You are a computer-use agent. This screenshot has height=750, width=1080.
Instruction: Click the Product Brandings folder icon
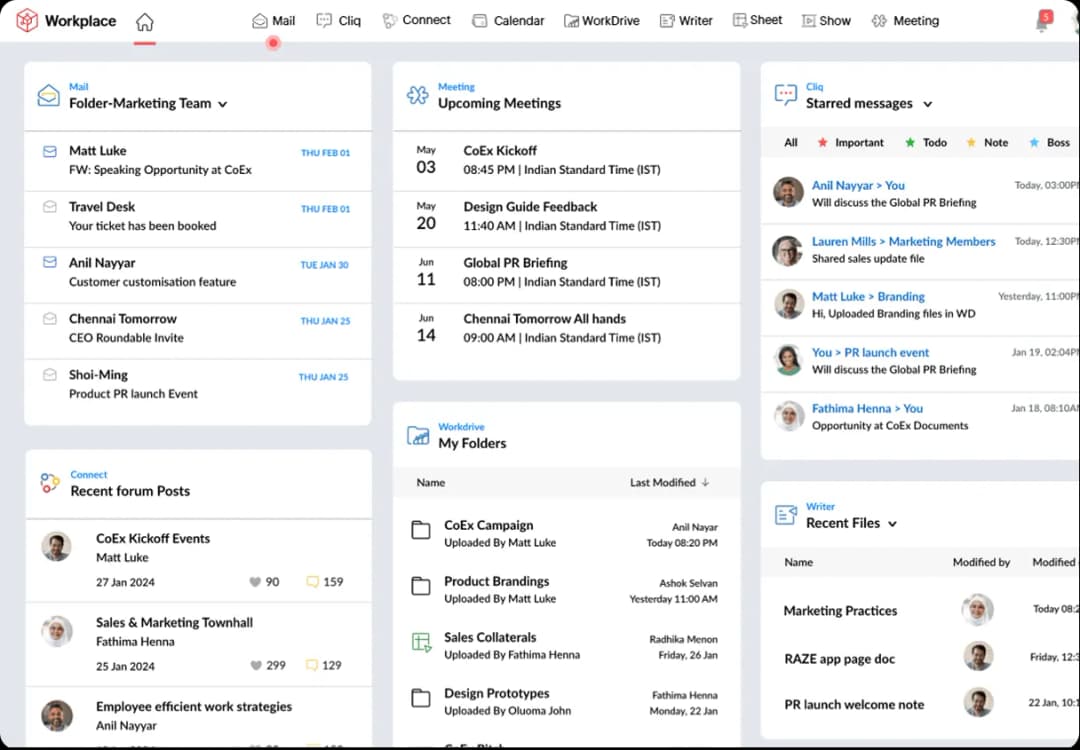coord(421,586)
